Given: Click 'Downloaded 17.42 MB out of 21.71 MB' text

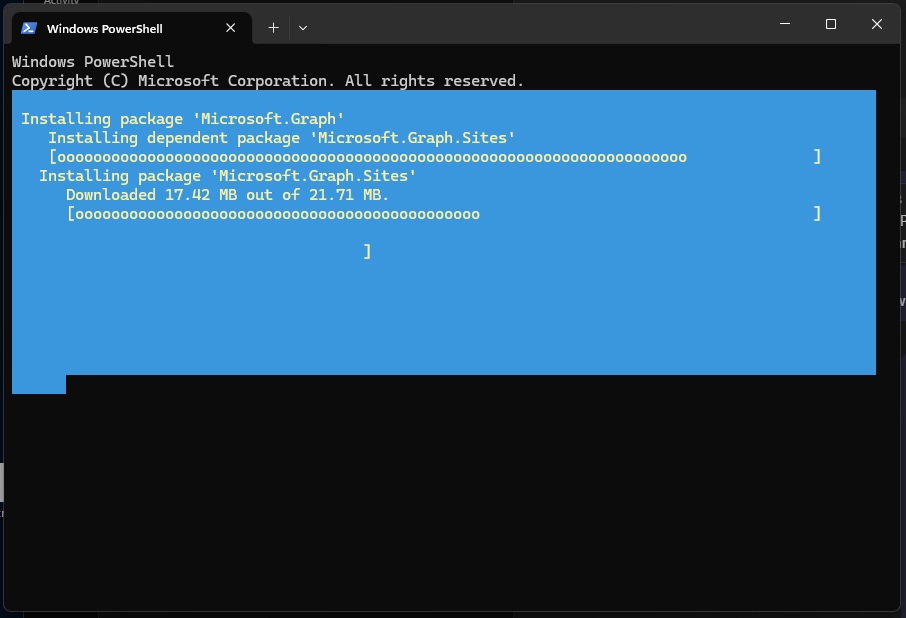Looking at the screenshot, I should pos(227,195).
